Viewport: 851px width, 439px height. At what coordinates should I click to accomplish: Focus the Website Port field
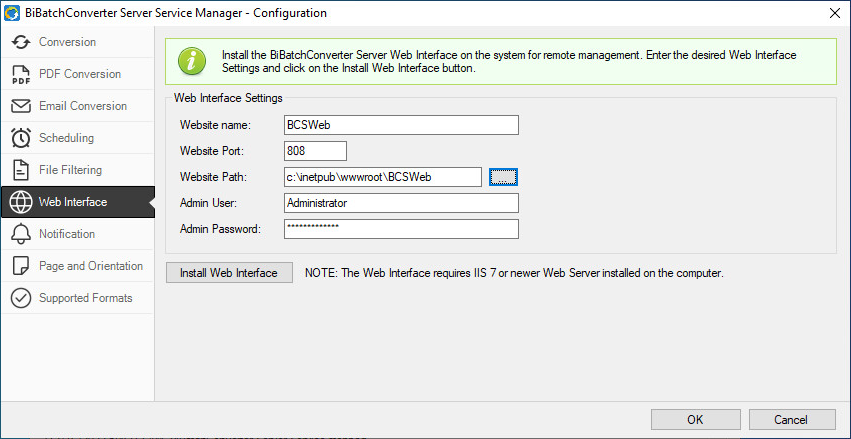pyautogui.click(x=315, y=151)
